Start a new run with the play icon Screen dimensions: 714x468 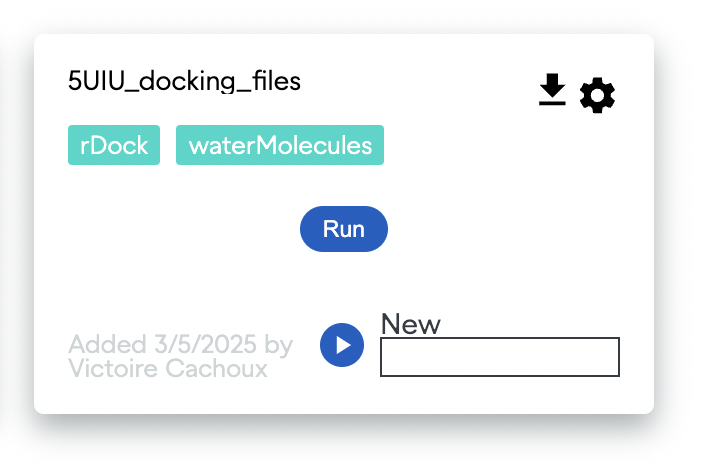[342, 345]
